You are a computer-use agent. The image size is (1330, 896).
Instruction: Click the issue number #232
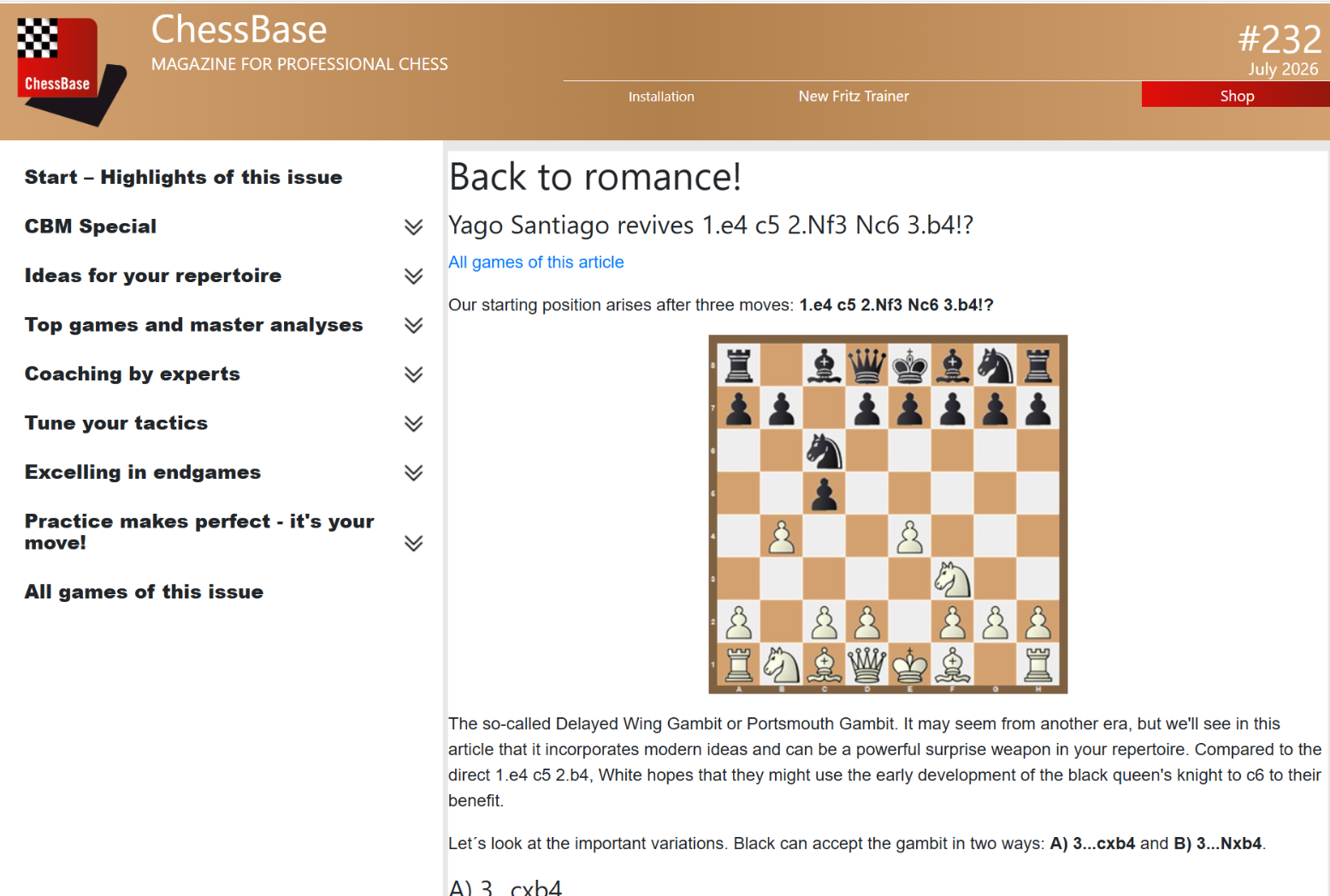click(x=1280, y=39)
